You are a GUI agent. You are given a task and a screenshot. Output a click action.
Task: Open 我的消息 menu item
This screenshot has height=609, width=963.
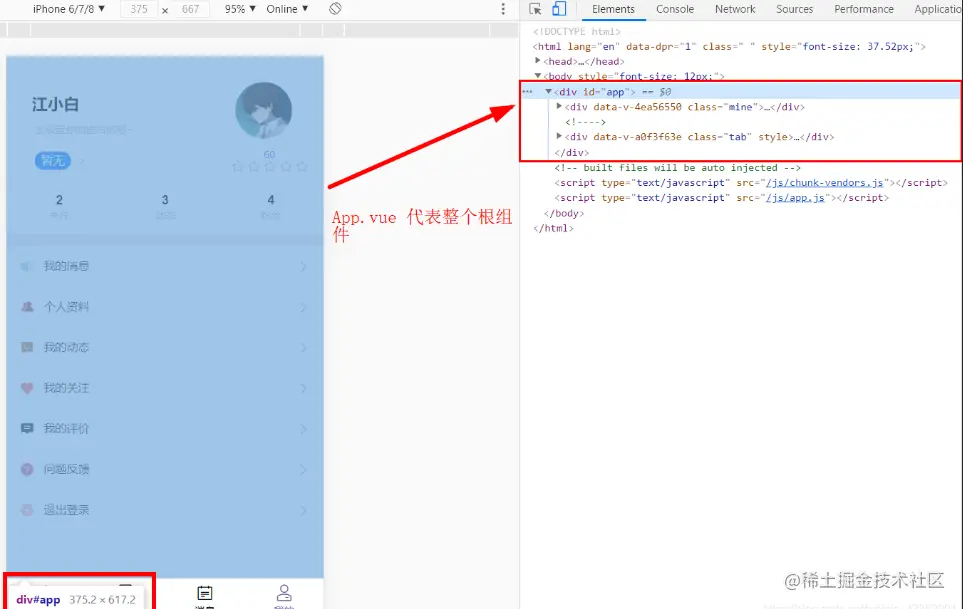coord(165,266)
